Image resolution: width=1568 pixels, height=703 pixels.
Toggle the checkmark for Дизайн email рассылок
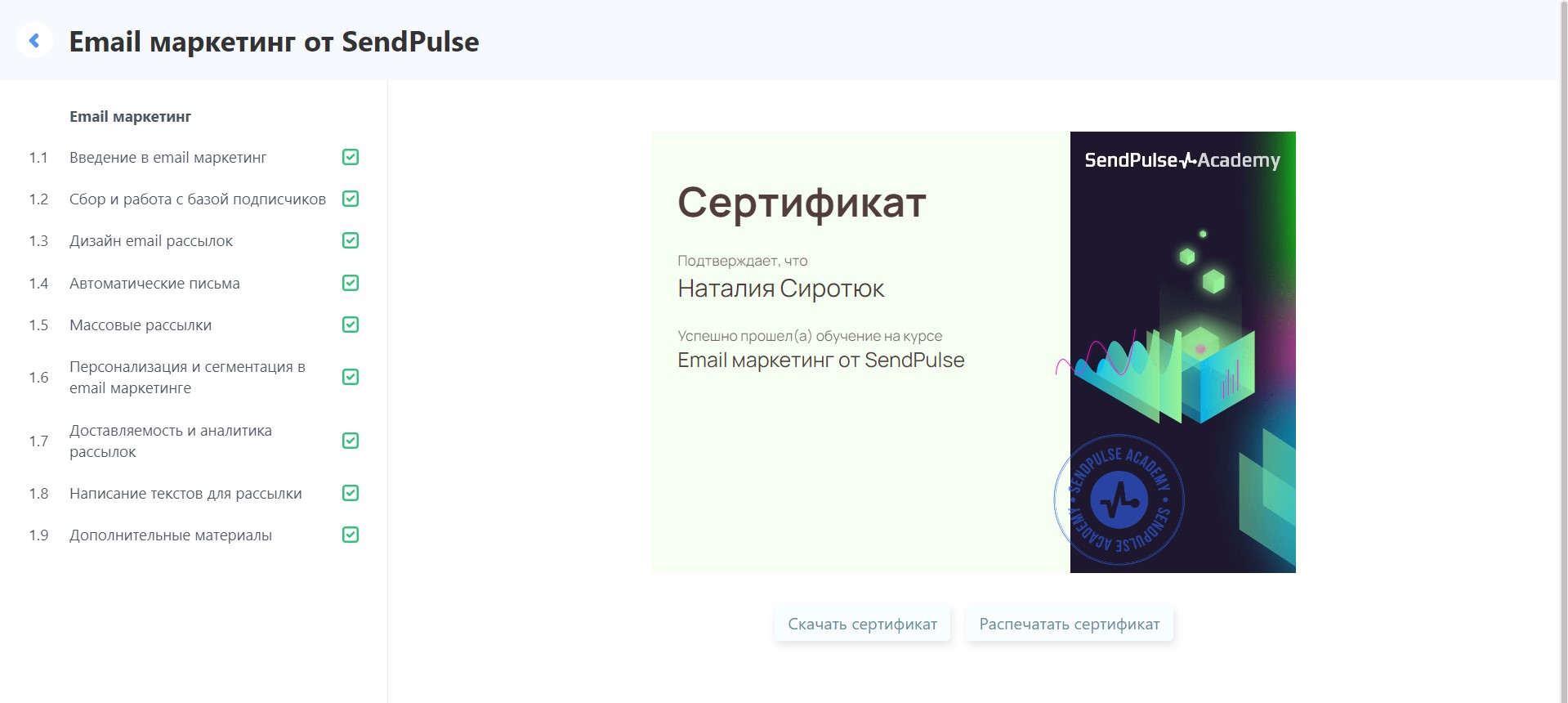pyautogui.click(x=351, y=240)
